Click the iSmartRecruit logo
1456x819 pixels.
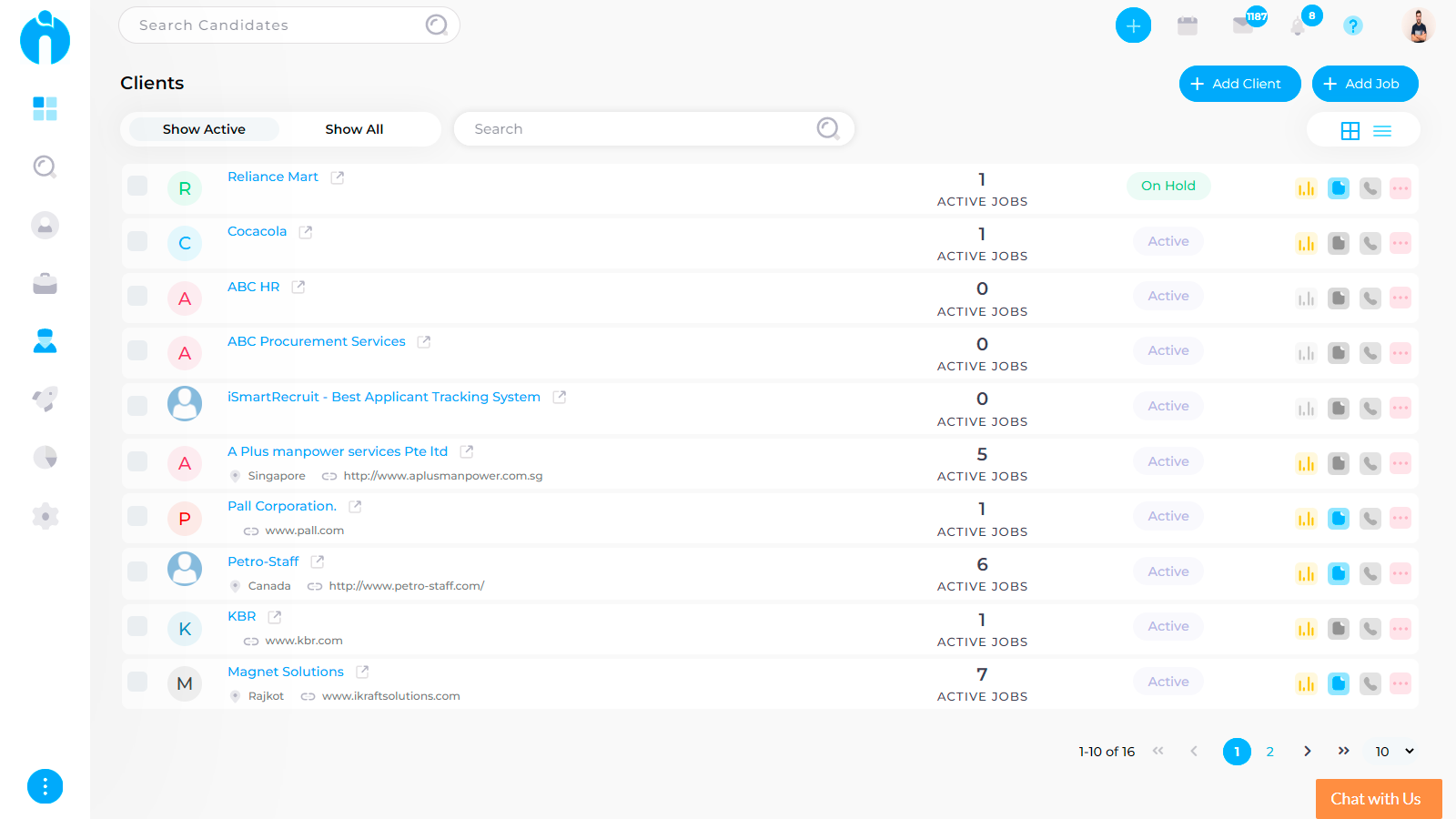point(45,38)
